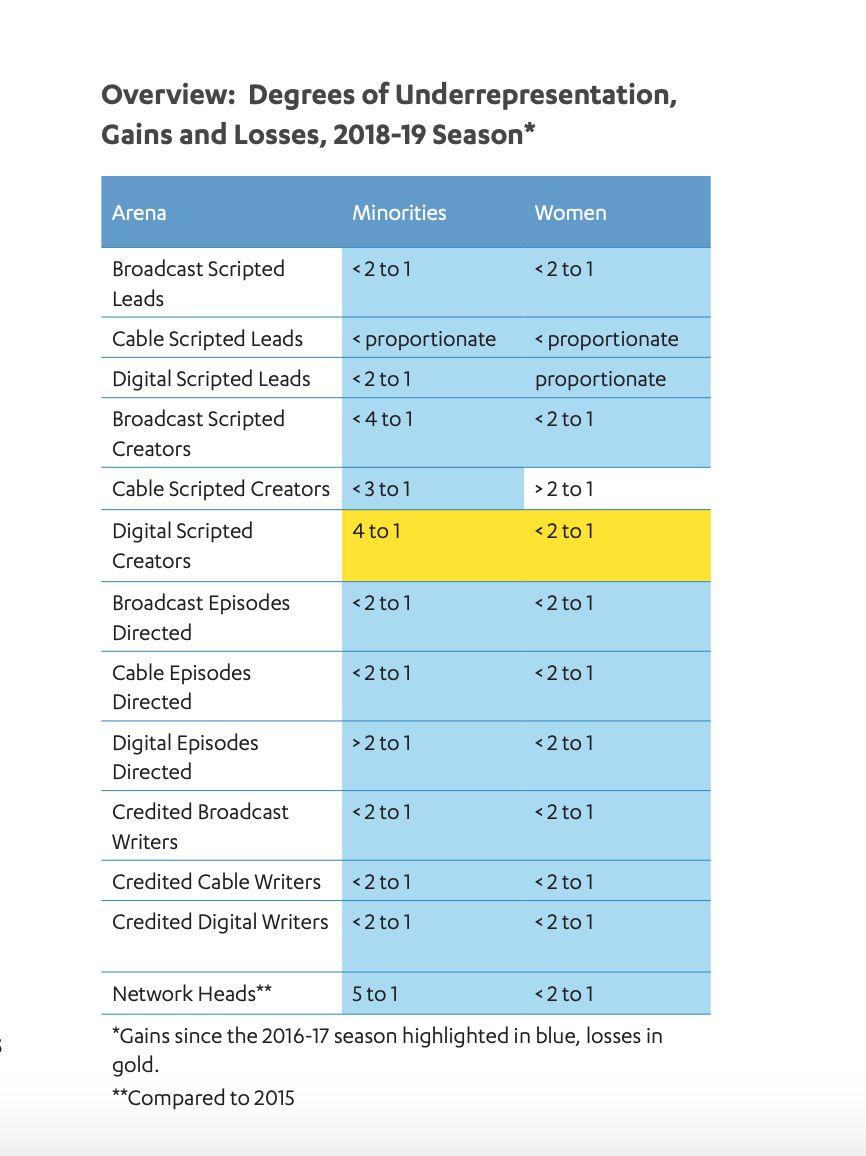
Task: Click the "5 to 1" Network Heads cell
Action: tap(375, 994)
